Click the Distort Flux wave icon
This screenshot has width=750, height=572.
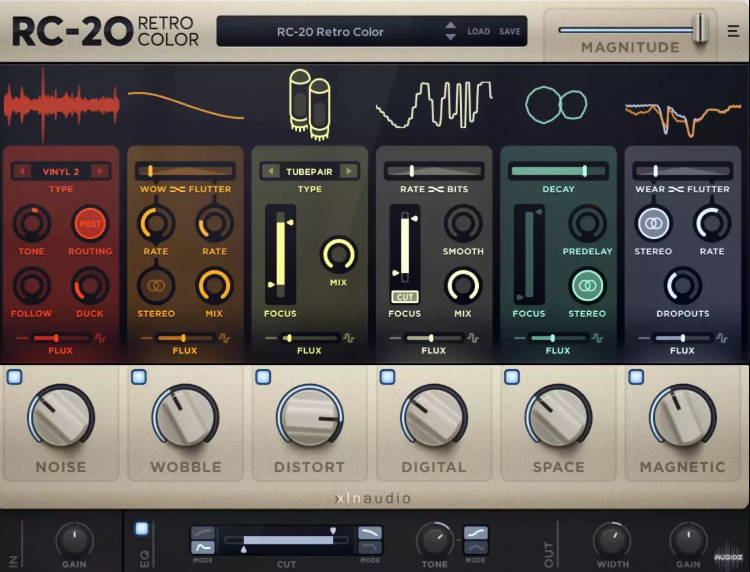point(349,338)
